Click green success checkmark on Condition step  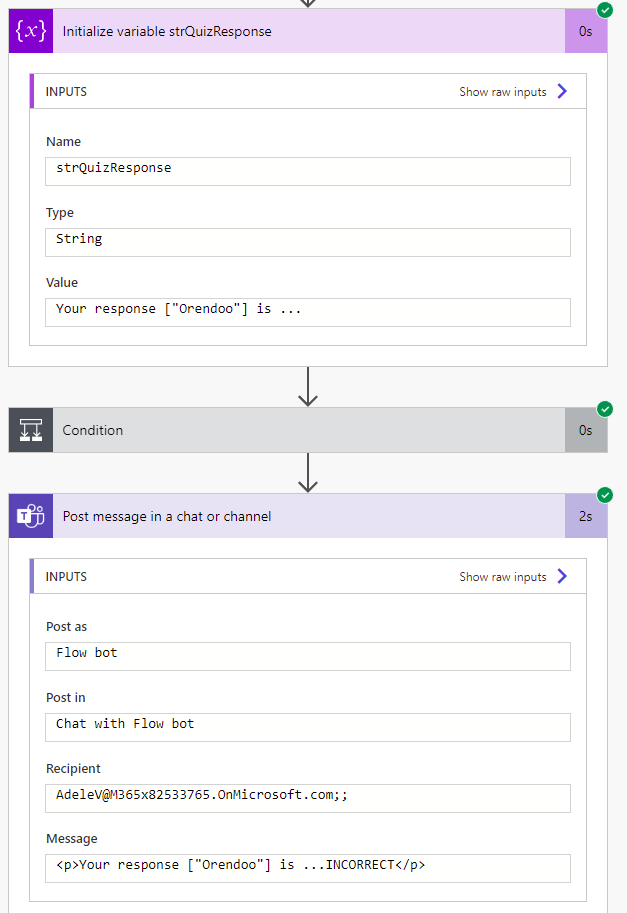pos(604,408)
